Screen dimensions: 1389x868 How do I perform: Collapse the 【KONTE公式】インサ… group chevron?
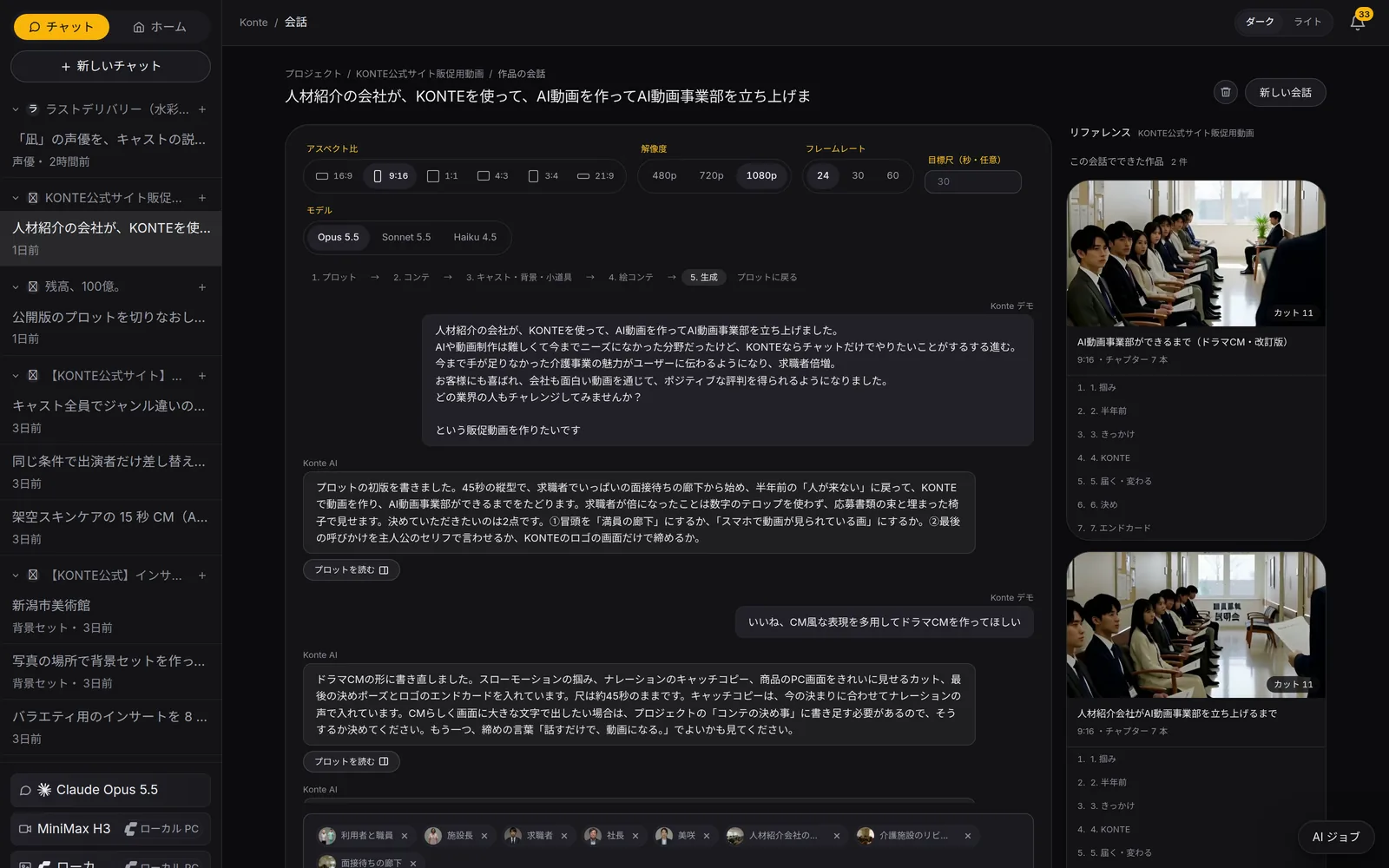coord(16,575)
